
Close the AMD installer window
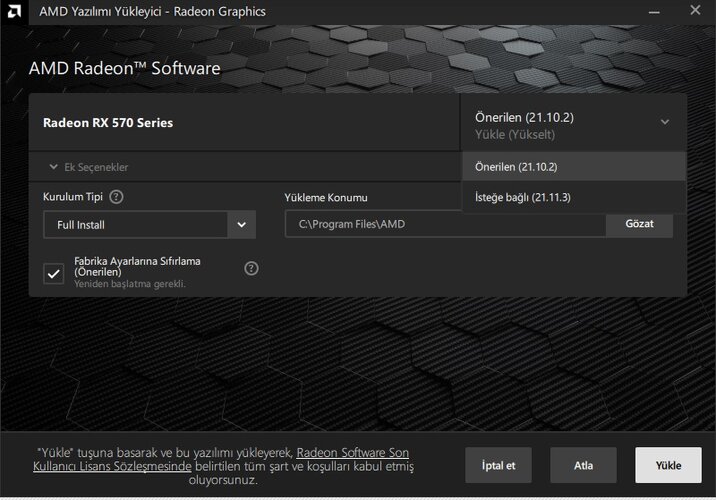coord(695,10)
